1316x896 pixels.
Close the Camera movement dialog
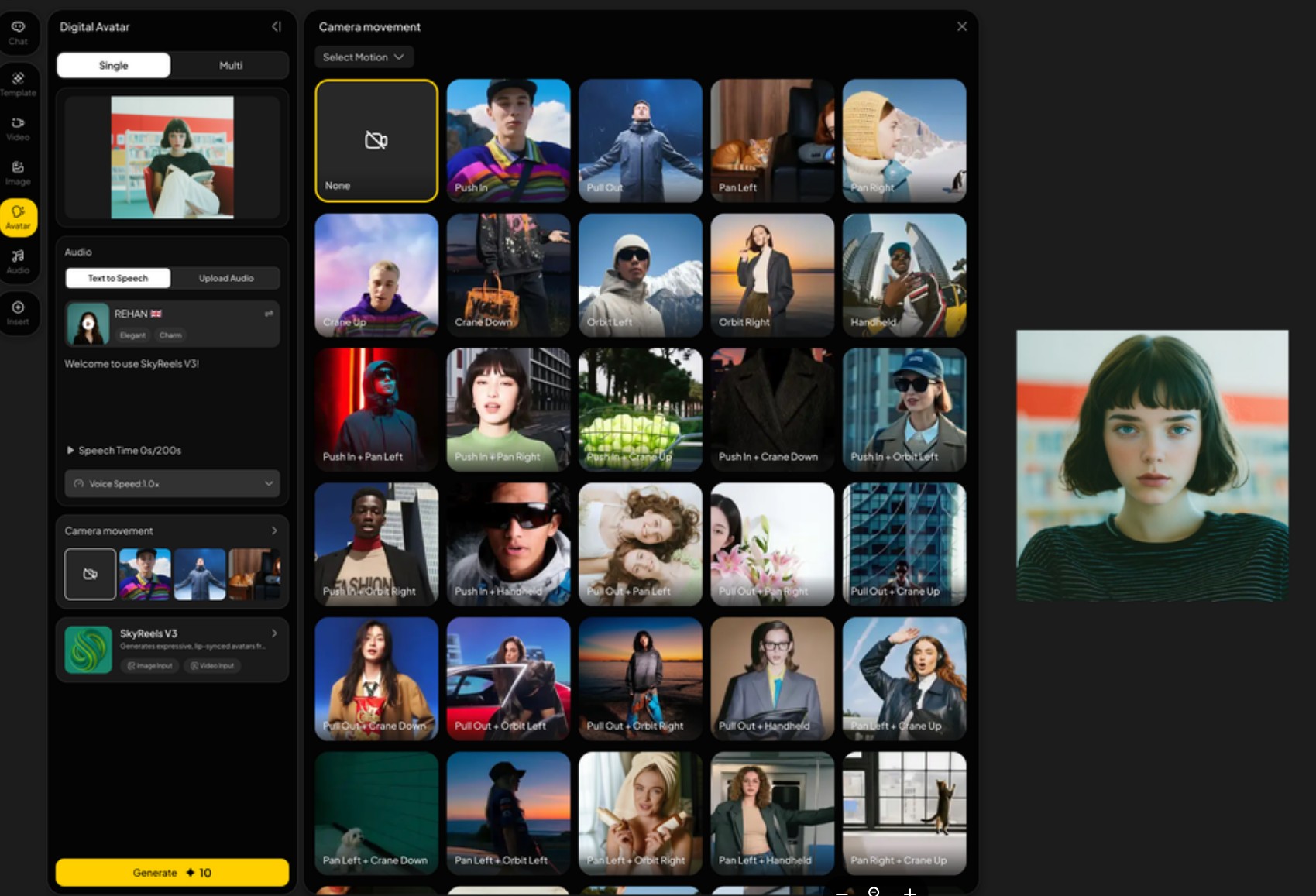click(x=962, y=26)
